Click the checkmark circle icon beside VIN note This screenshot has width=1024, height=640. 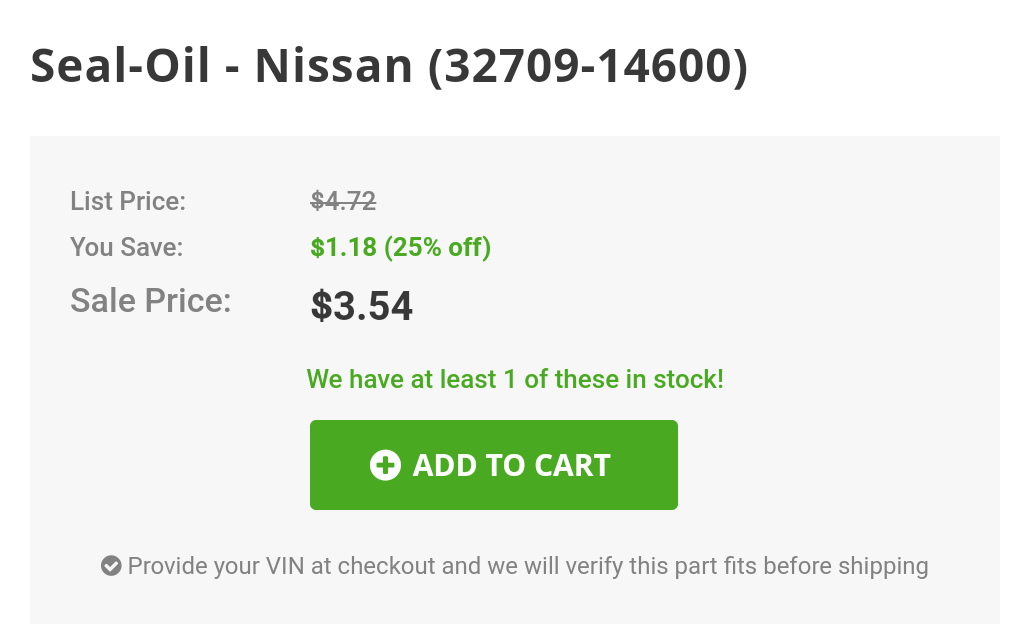[x=111, y=566]
